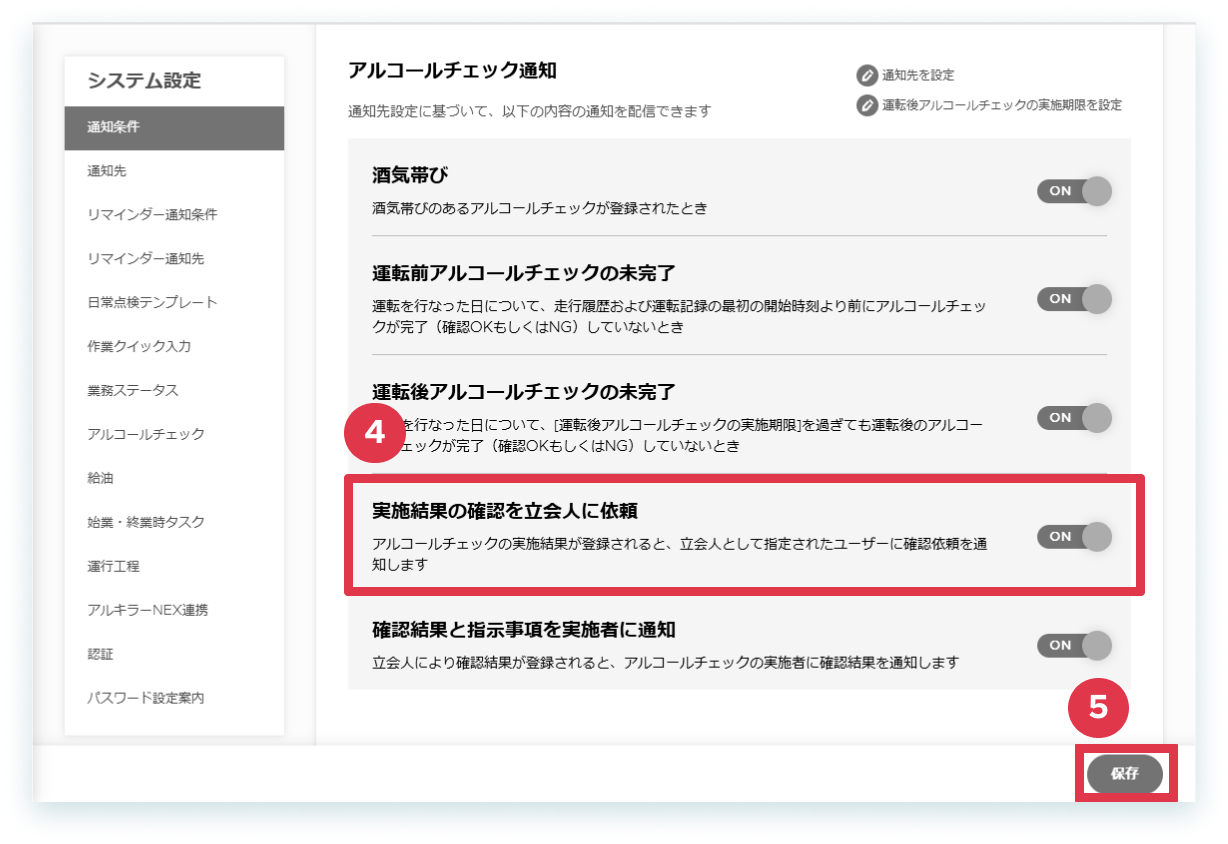Click the 運転前アルコールチェックの未完了 heading
Viewport: 1228px width, 844px height.
(x=524, y=274)
